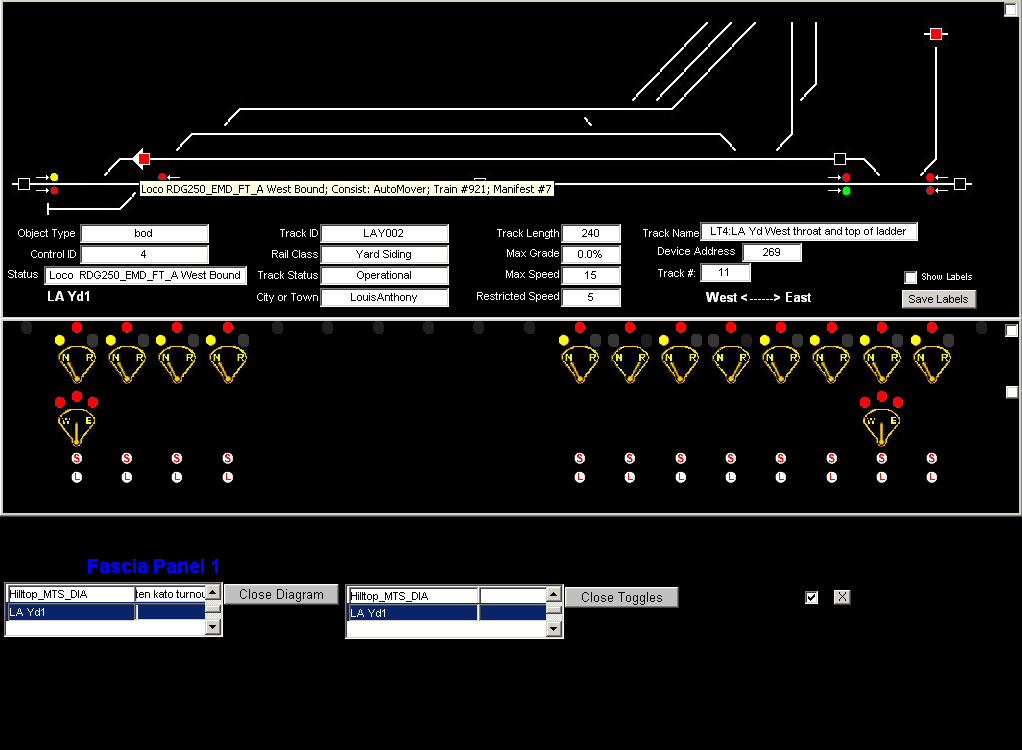Click the red block marker at top right

pyautogui.click(x=936, y=34)
